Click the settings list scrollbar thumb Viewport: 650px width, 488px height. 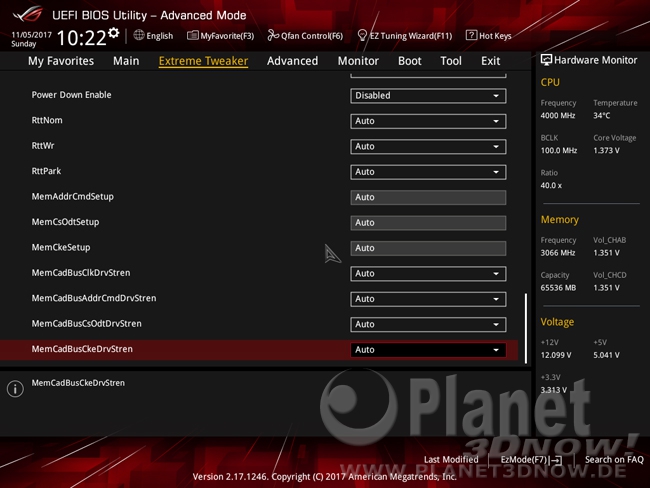(x=526, y=329)
